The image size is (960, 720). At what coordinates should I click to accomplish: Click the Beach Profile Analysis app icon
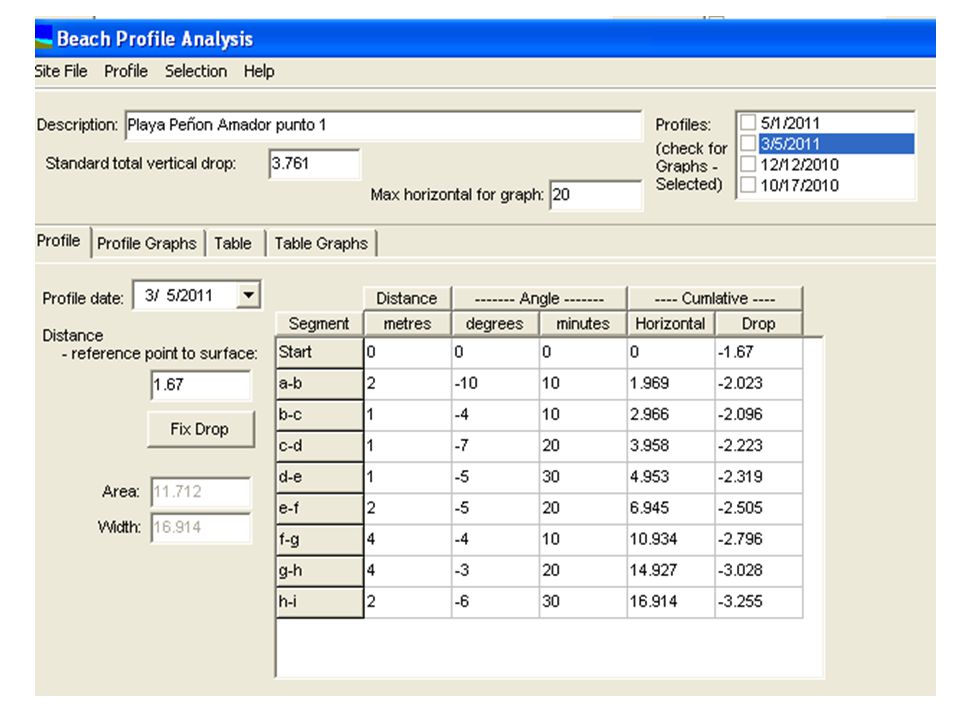[43, 39]
